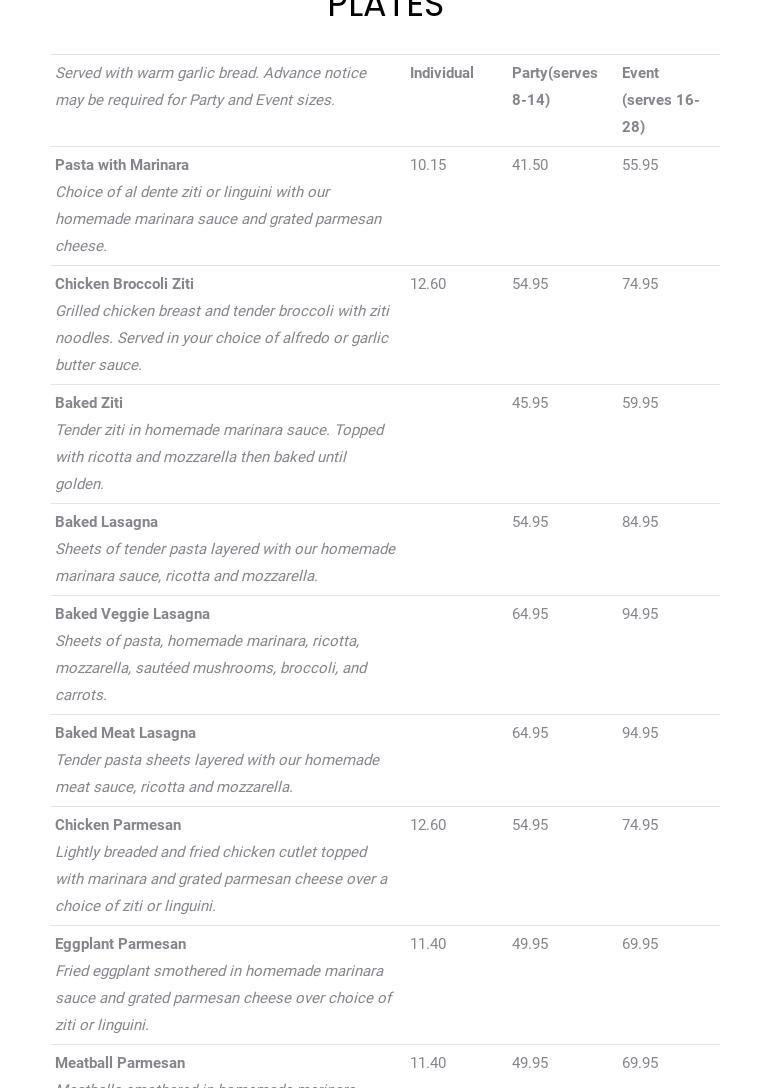Click the PLATES section heading
This screenshot has height=1088, width=770.
(385, 8)
